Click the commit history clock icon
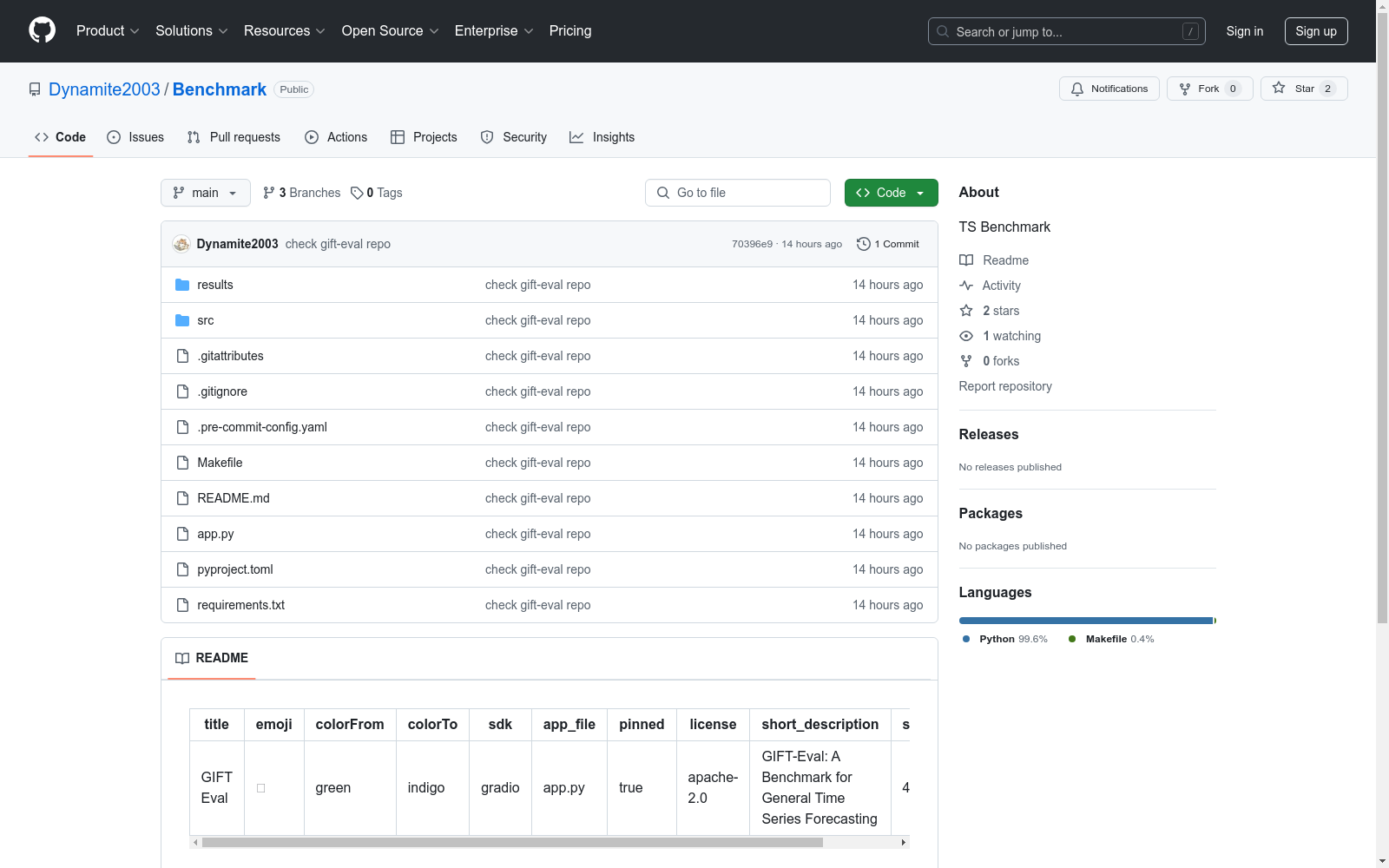Screen dimensions: 1389x868 coord(863,244)
